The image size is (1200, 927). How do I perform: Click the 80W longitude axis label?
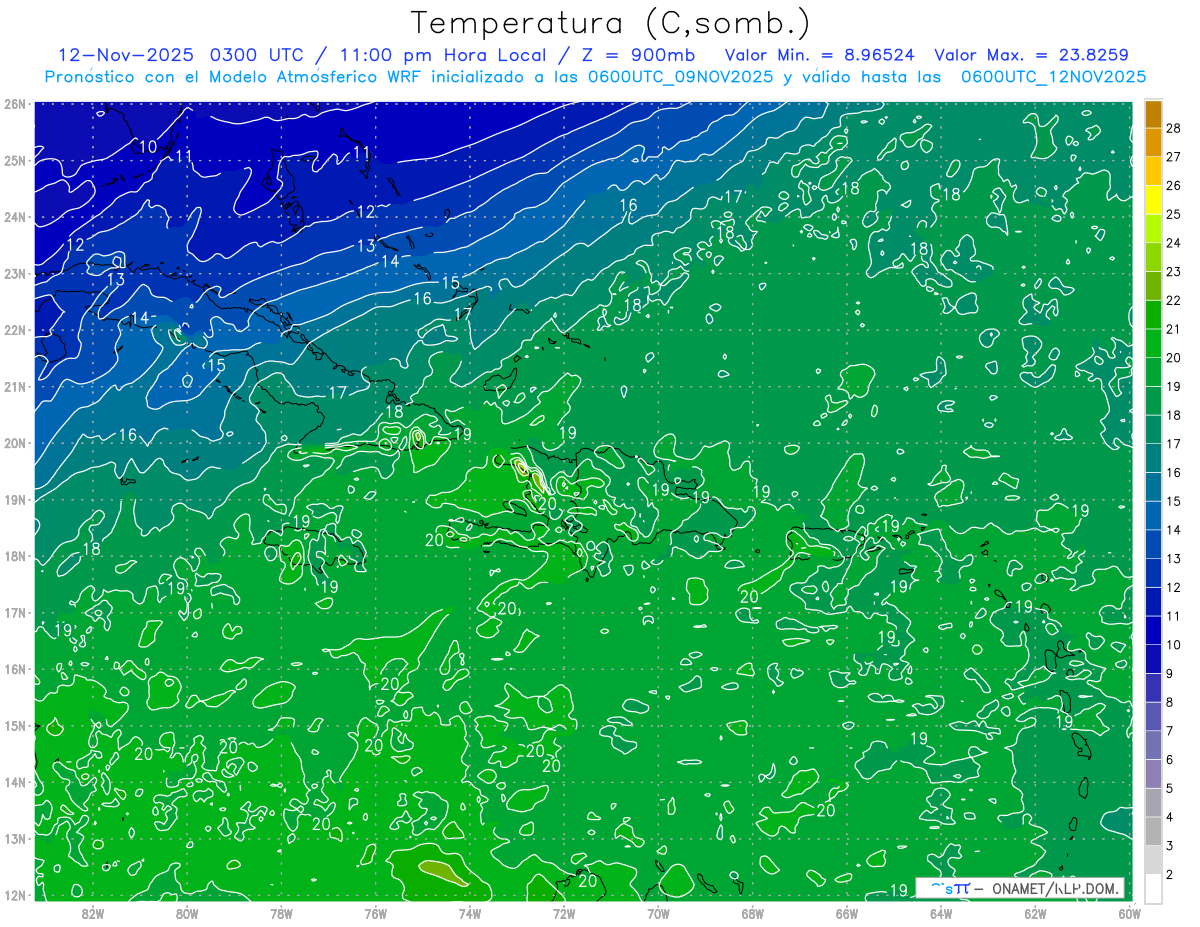[187, 912]
